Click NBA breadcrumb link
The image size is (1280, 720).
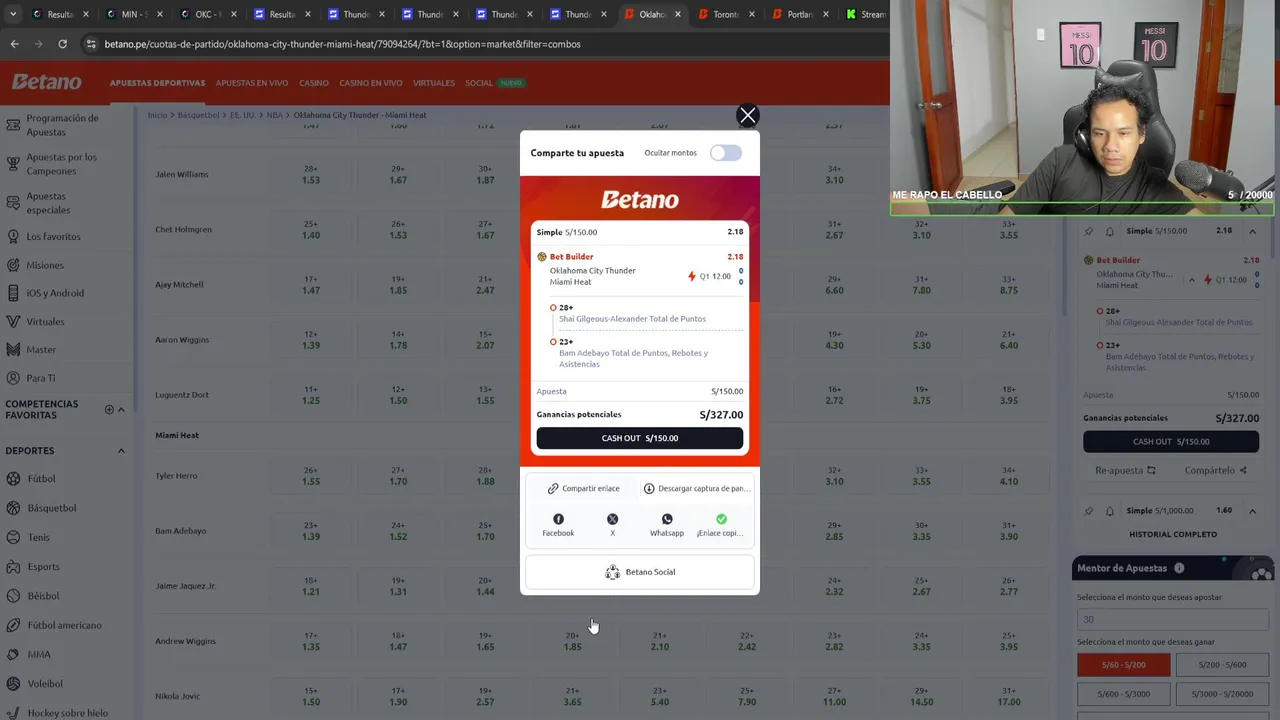tap(274, 115)
